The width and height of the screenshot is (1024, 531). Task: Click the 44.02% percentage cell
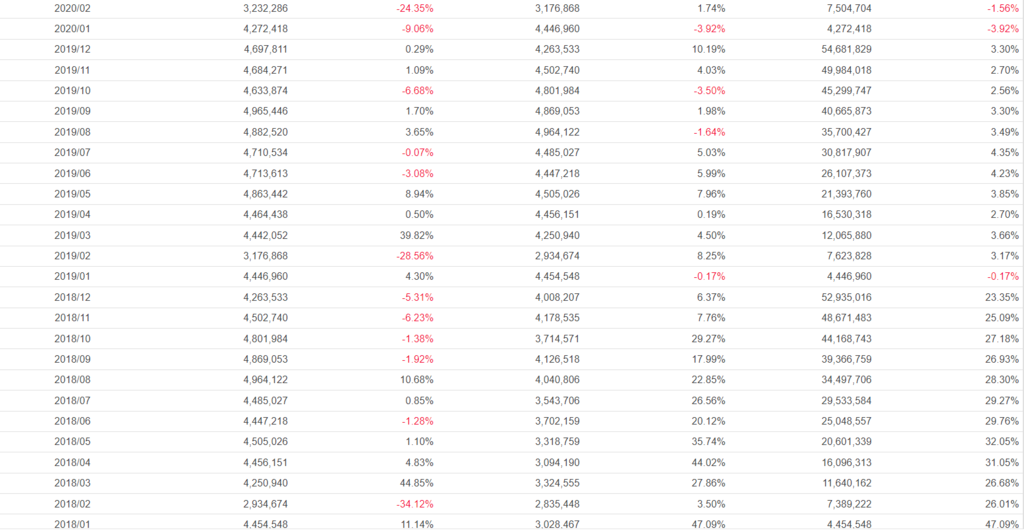pyautogui.click(x=706, y=463)
